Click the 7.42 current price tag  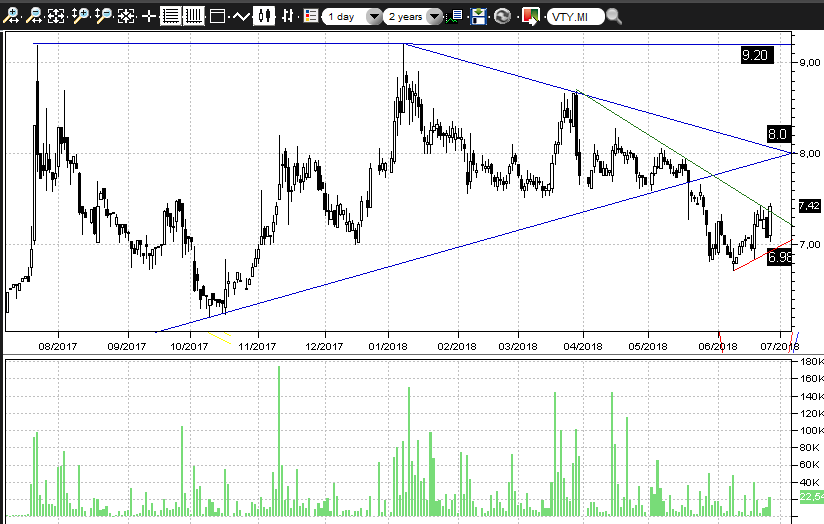pyautogui.click(x=809, y=206)
